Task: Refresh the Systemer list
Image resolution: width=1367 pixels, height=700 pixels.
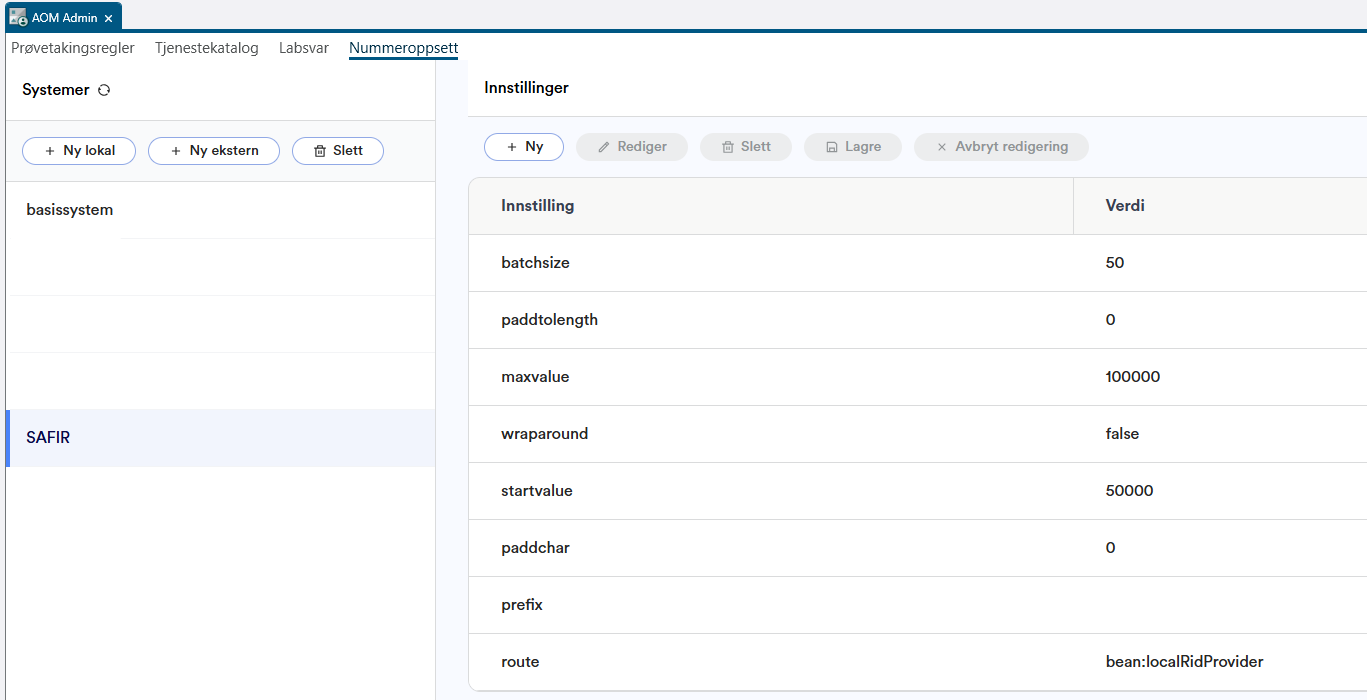Action: pos(104,90)
